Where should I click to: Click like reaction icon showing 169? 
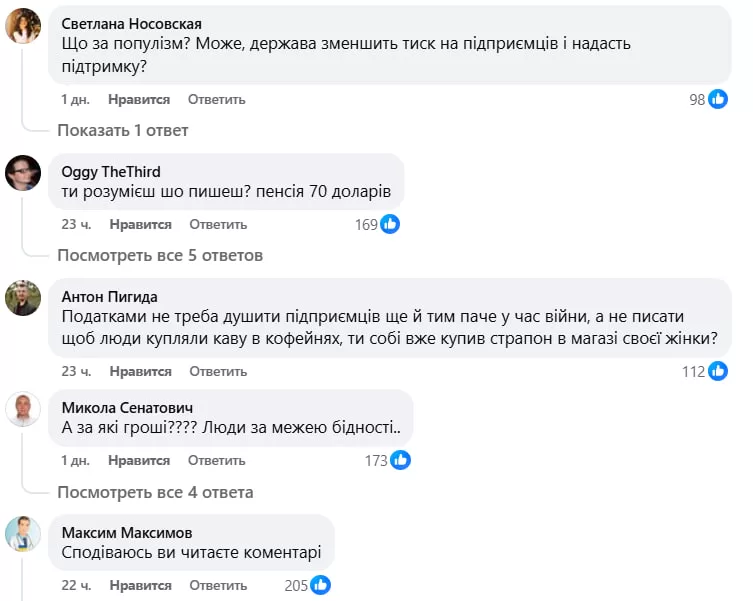390,224
